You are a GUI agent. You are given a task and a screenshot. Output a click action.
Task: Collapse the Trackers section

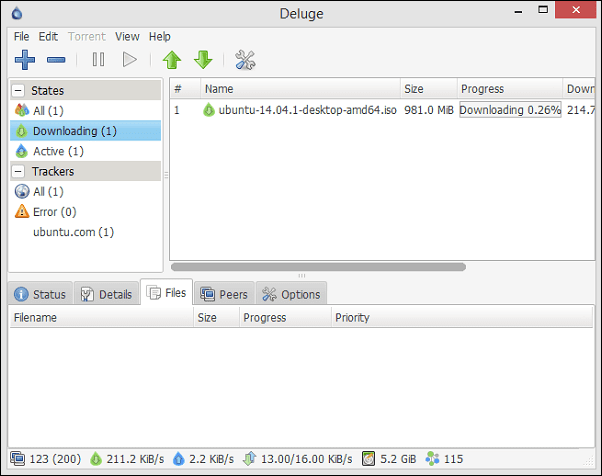pos(18,171)
